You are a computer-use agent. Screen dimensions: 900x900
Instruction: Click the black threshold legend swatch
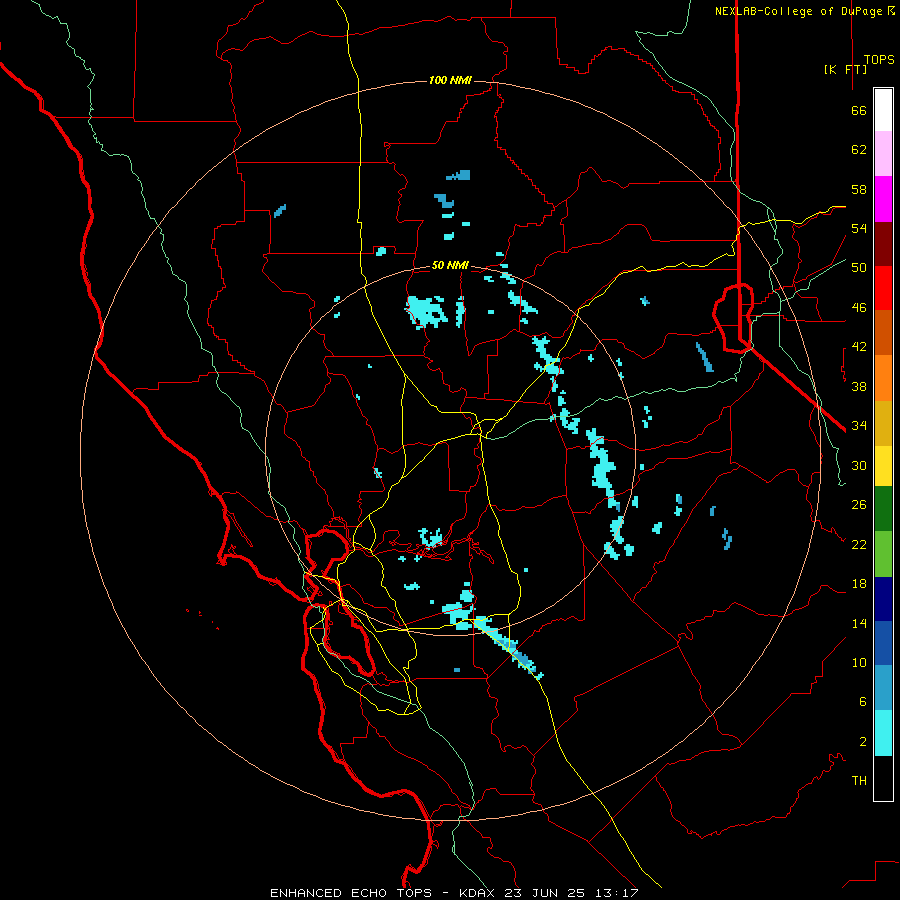point(883,778)
